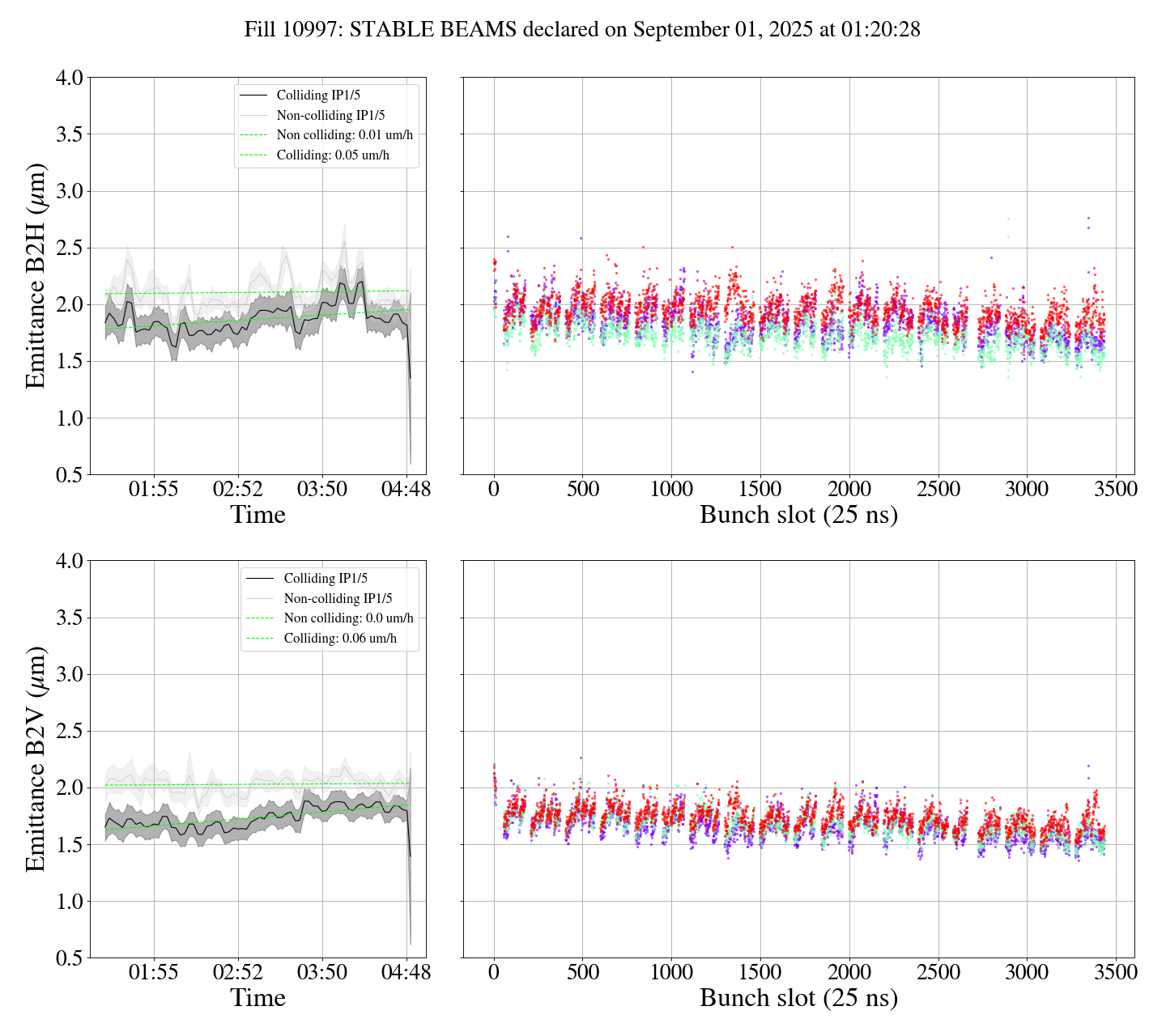Click the 'Emittance B2H (μm)' y-axis label
Viewport: 1166px width, 1036px height.
click(x=36, y=275)
